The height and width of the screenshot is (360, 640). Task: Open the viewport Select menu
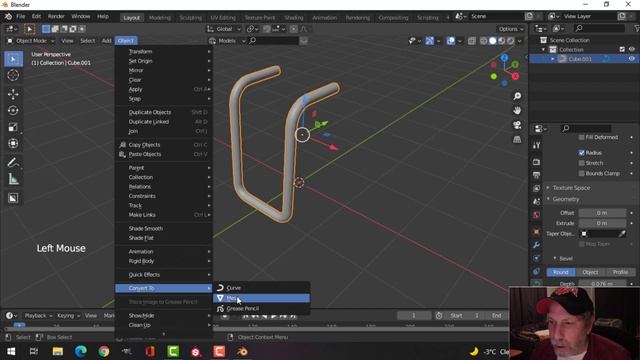[x=87, y=41]
